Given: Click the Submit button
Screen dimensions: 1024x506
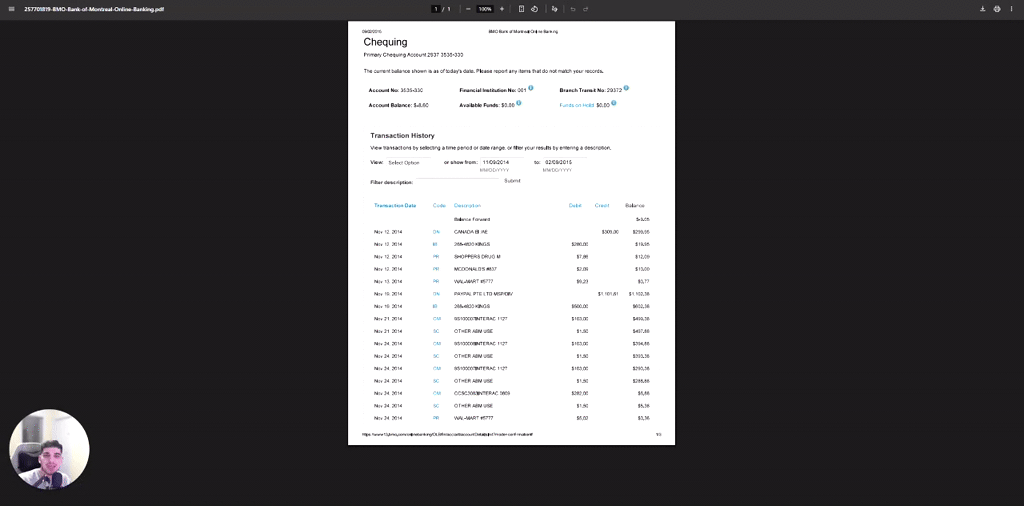Looking at the screenshot, I should [513, 181].
